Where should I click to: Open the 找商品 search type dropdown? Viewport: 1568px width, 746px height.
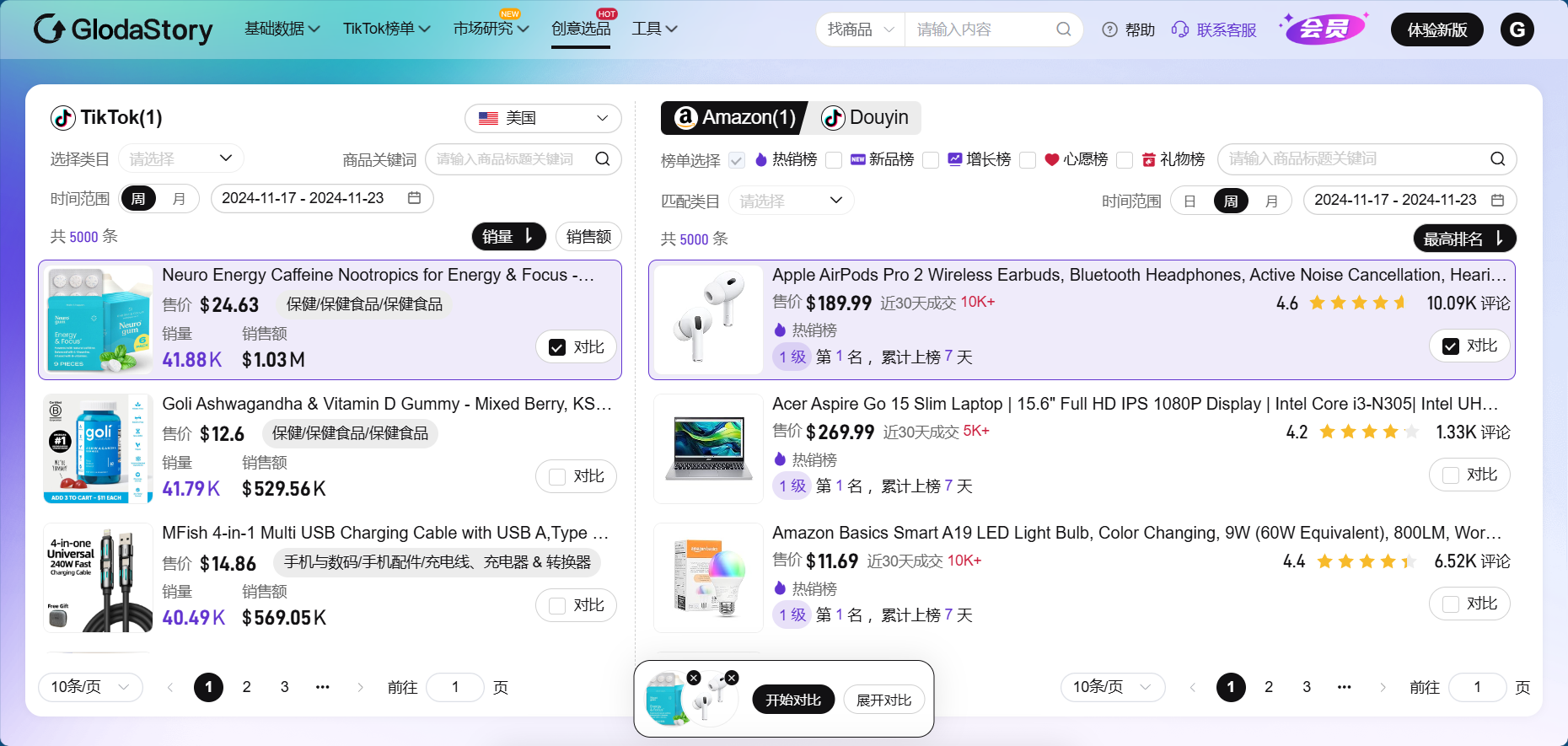tap(861, 30)
